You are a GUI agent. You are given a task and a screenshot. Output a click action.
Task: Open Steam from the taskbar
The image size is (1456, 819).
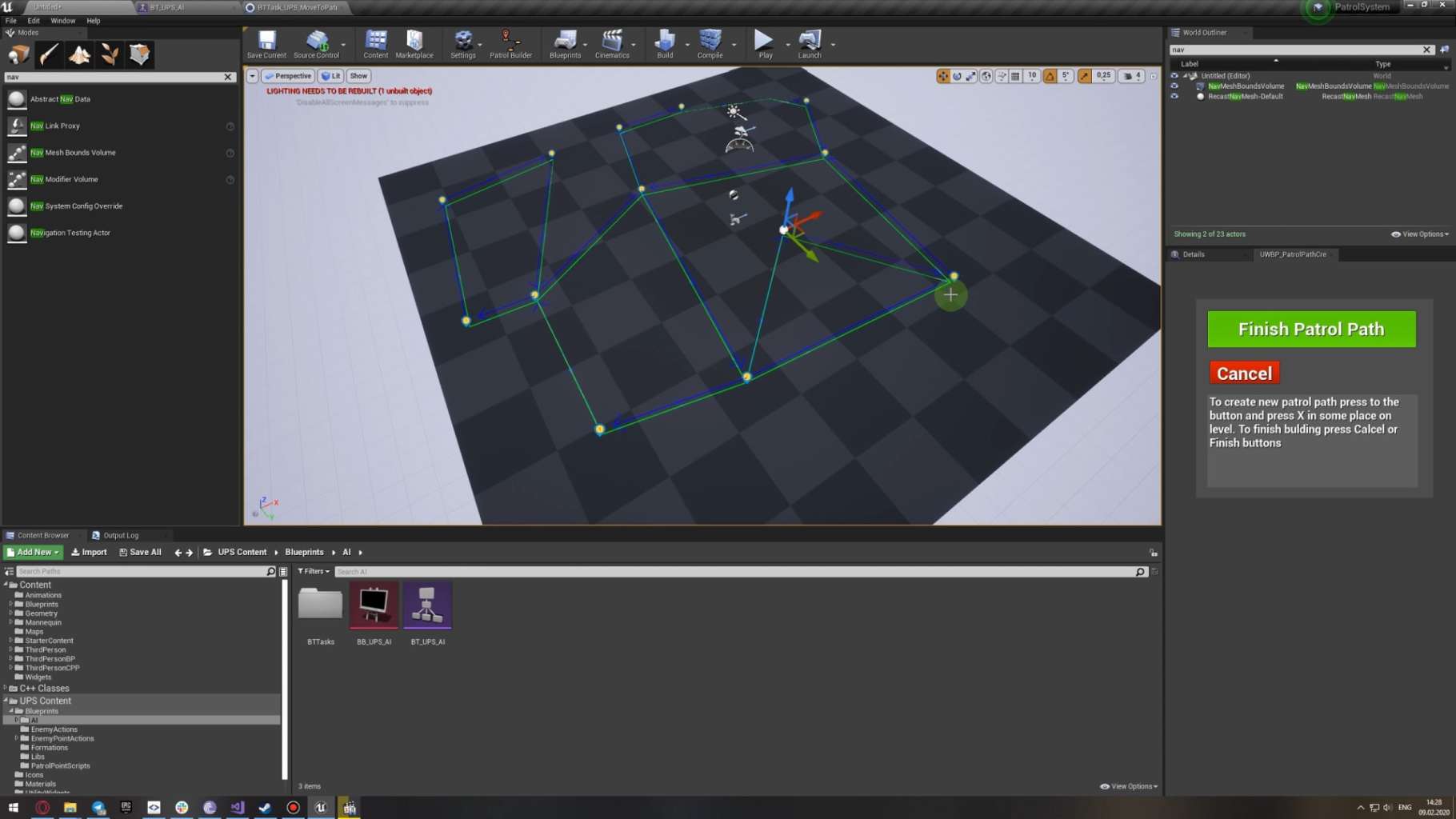pos(265,808)
